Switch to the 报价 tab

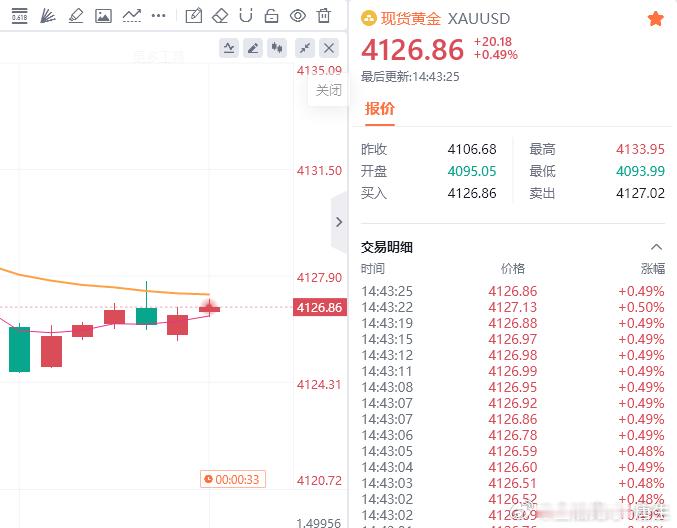380,109
